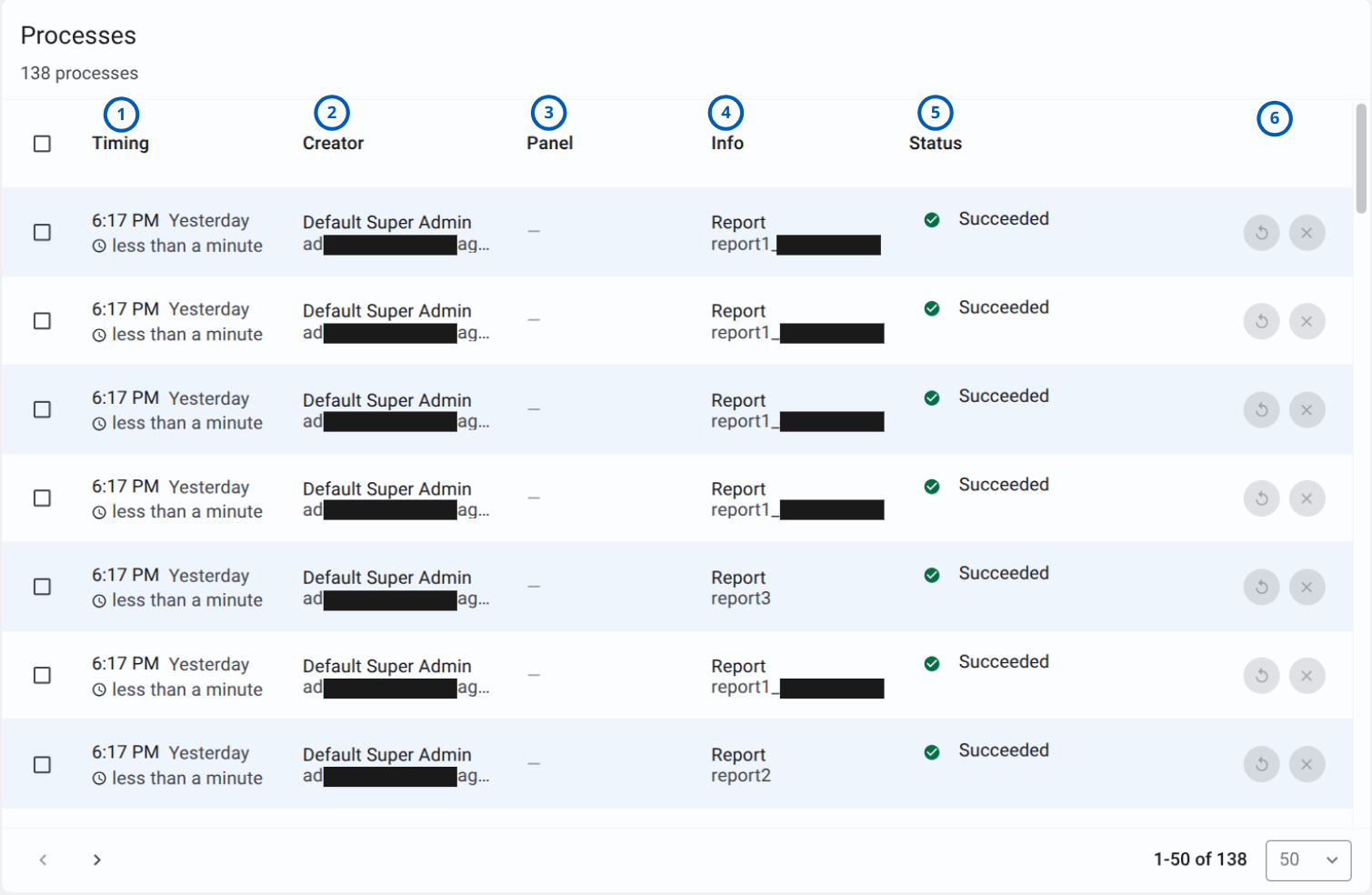Image resolution: width=1372 pixels, height=895 pixels.
Task: Click the Status column header
Action: [936, 143]
